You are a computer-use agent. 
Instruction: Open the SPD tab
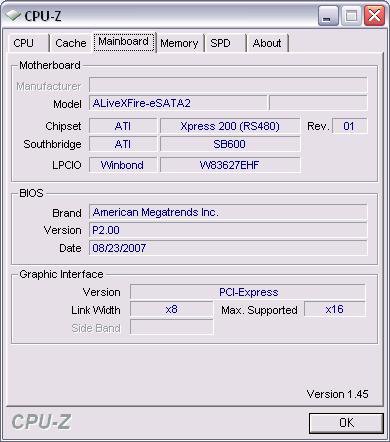[x=225, y=43]
